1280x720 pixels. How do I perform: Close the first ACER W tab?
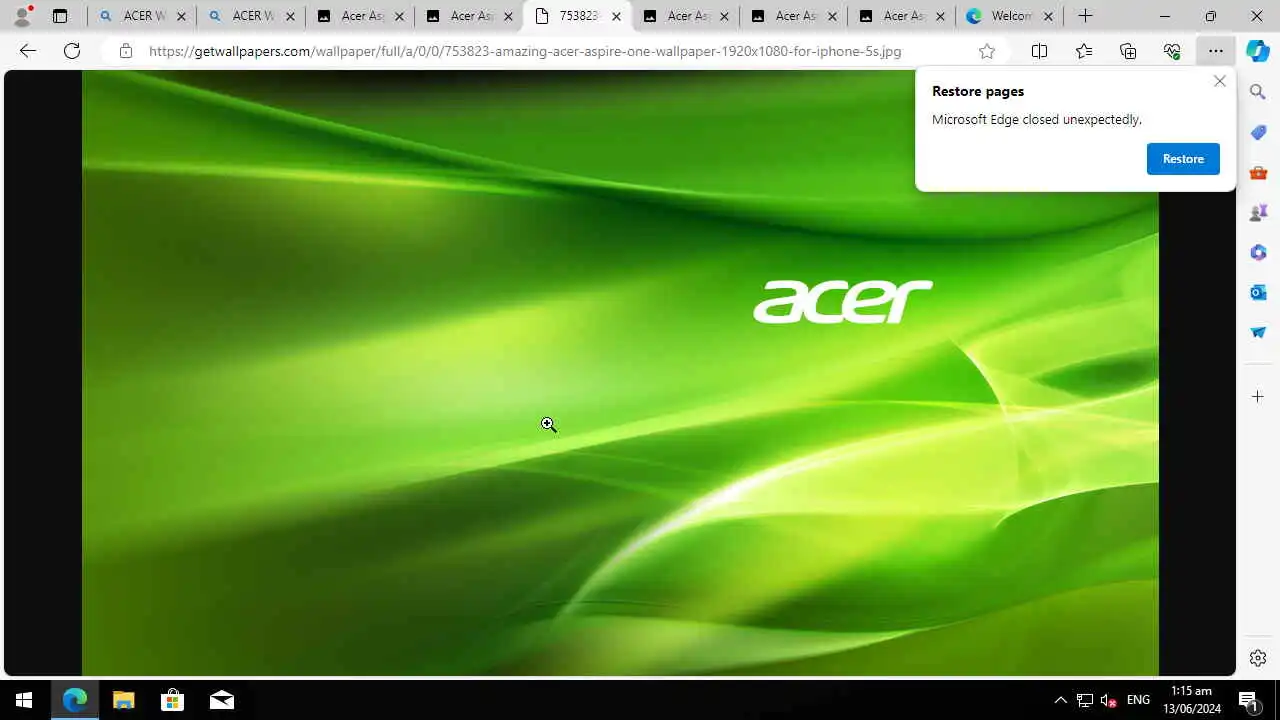tap(182, 16)
